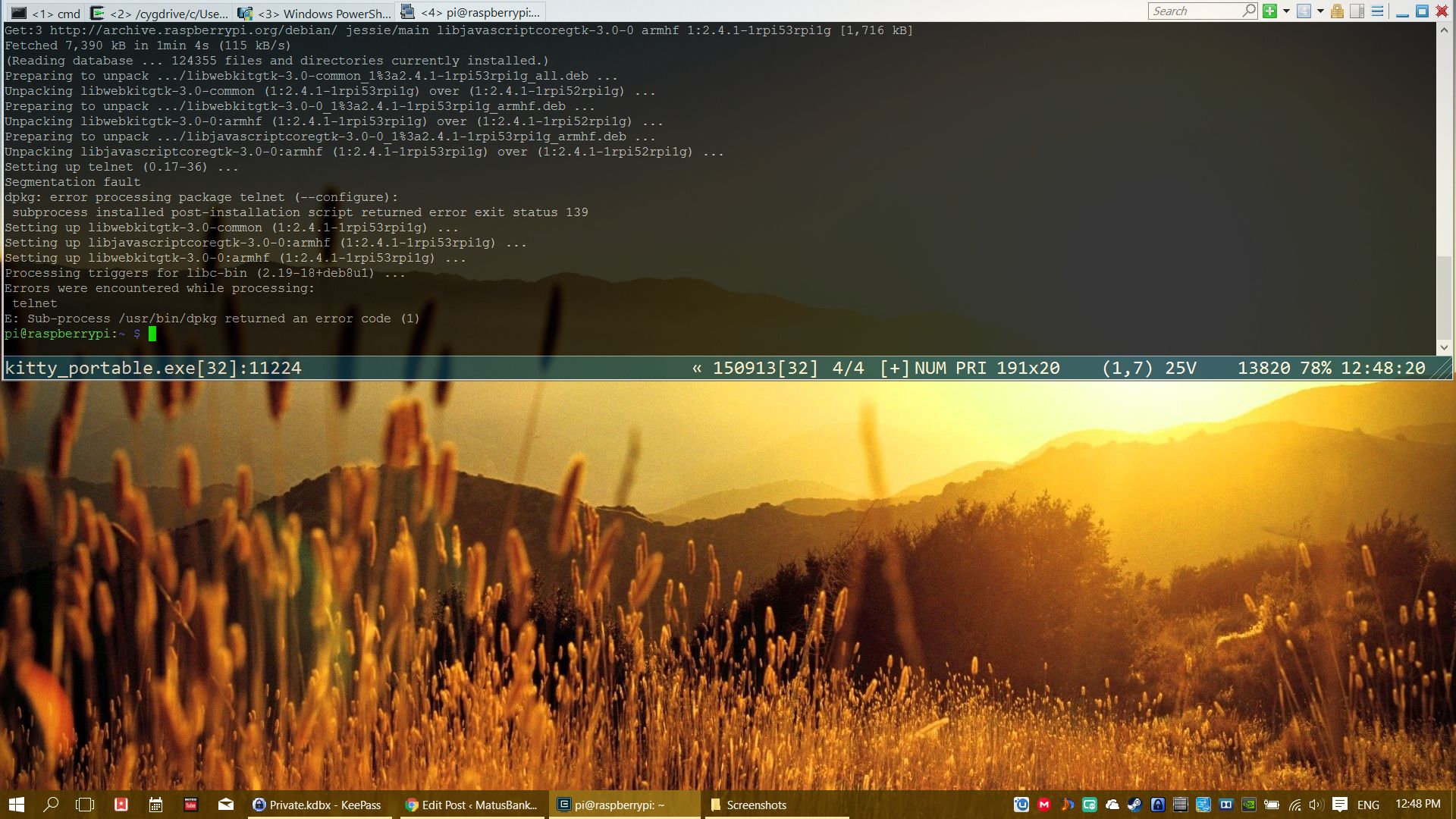The image size is (1456, 819).
Task: Click the magnifier icon in Search box
Action: pyautogui.click(x=1249, y=11)
